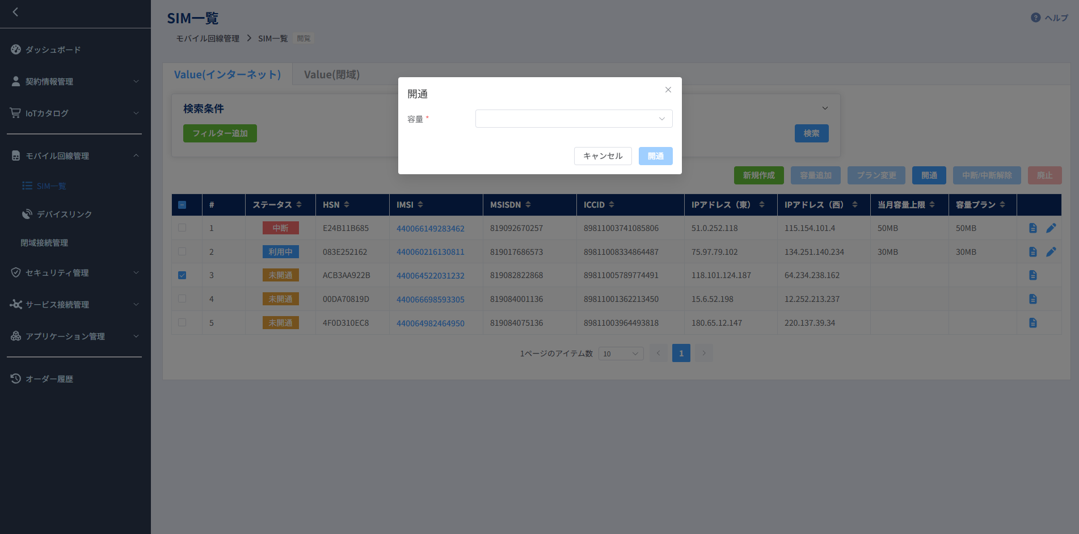1079x534 pixels.
Task: Open the detail document icon for row 3
Action: [1033, 275]
